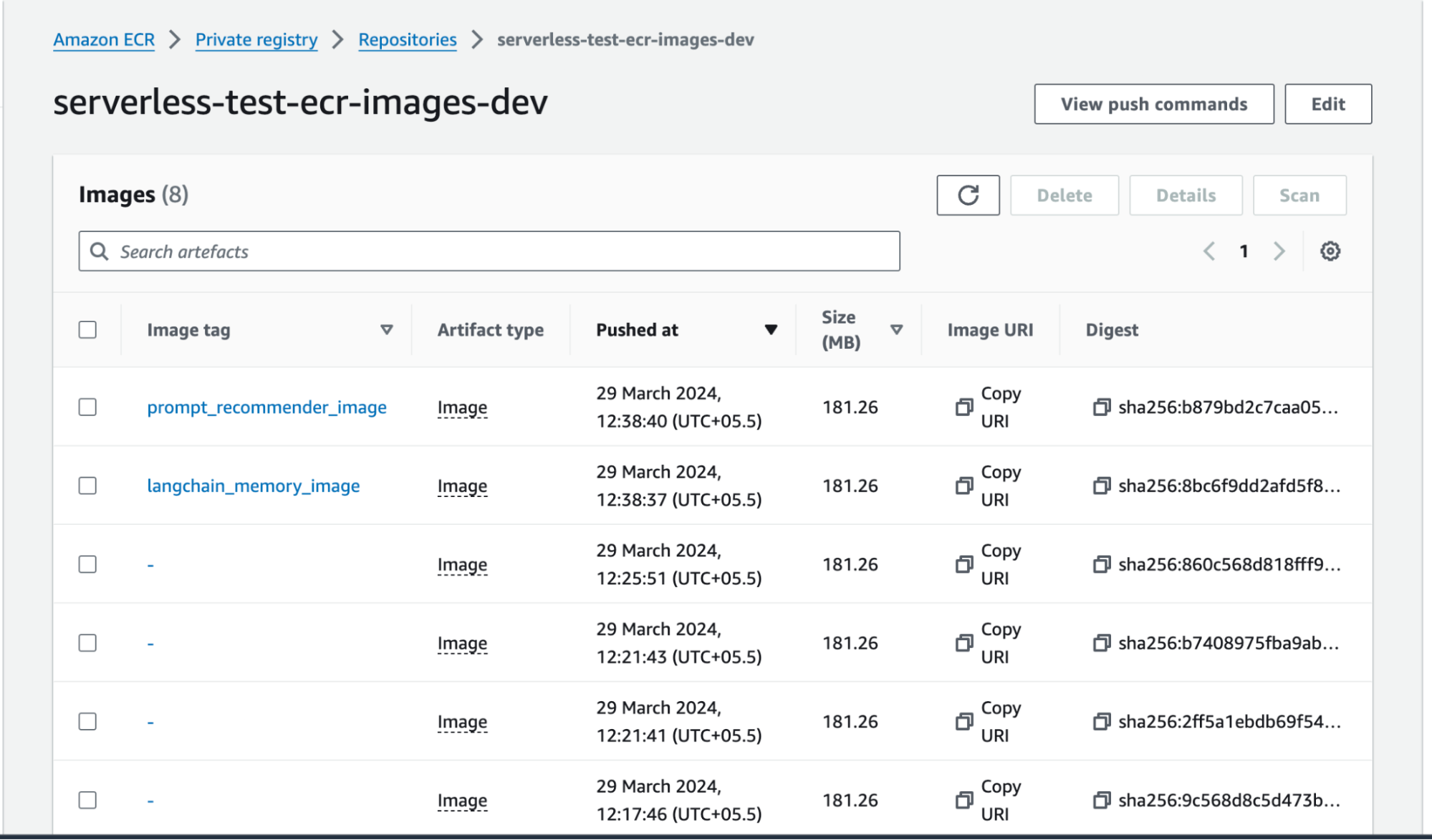The height and width of the screenshot is (840, 1432).
Task: Select the langchain_memory_image row checkbox
Action: 87,486
